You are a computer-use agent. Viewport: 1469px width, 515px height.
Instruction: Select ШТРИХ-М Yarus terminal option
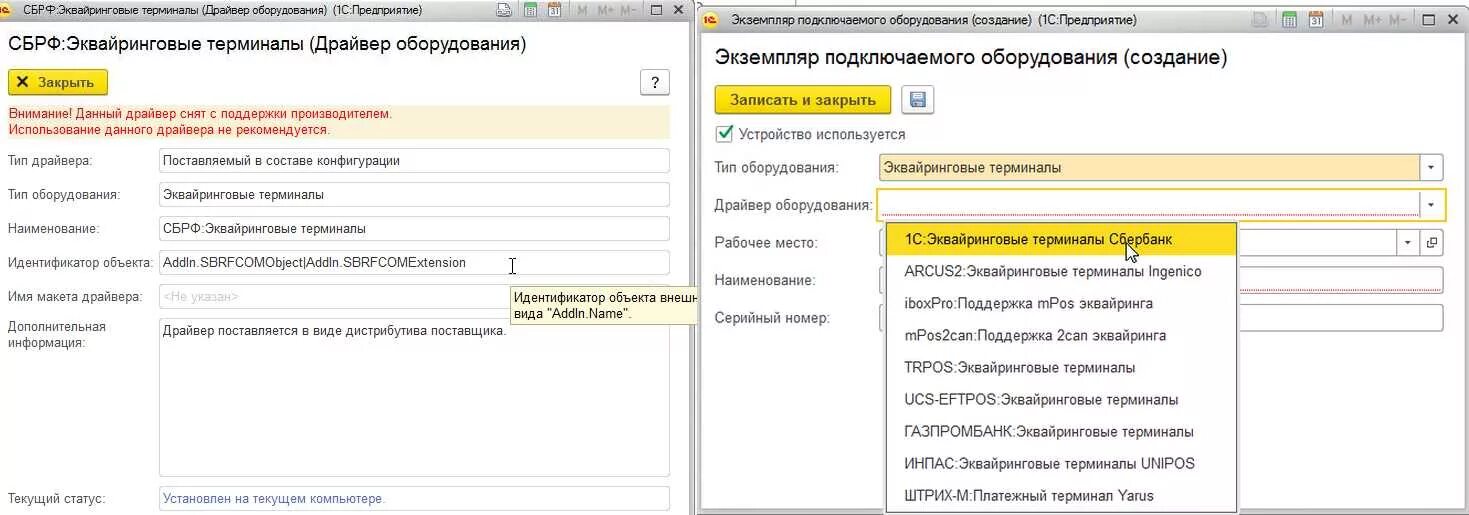coord(1061,495)
